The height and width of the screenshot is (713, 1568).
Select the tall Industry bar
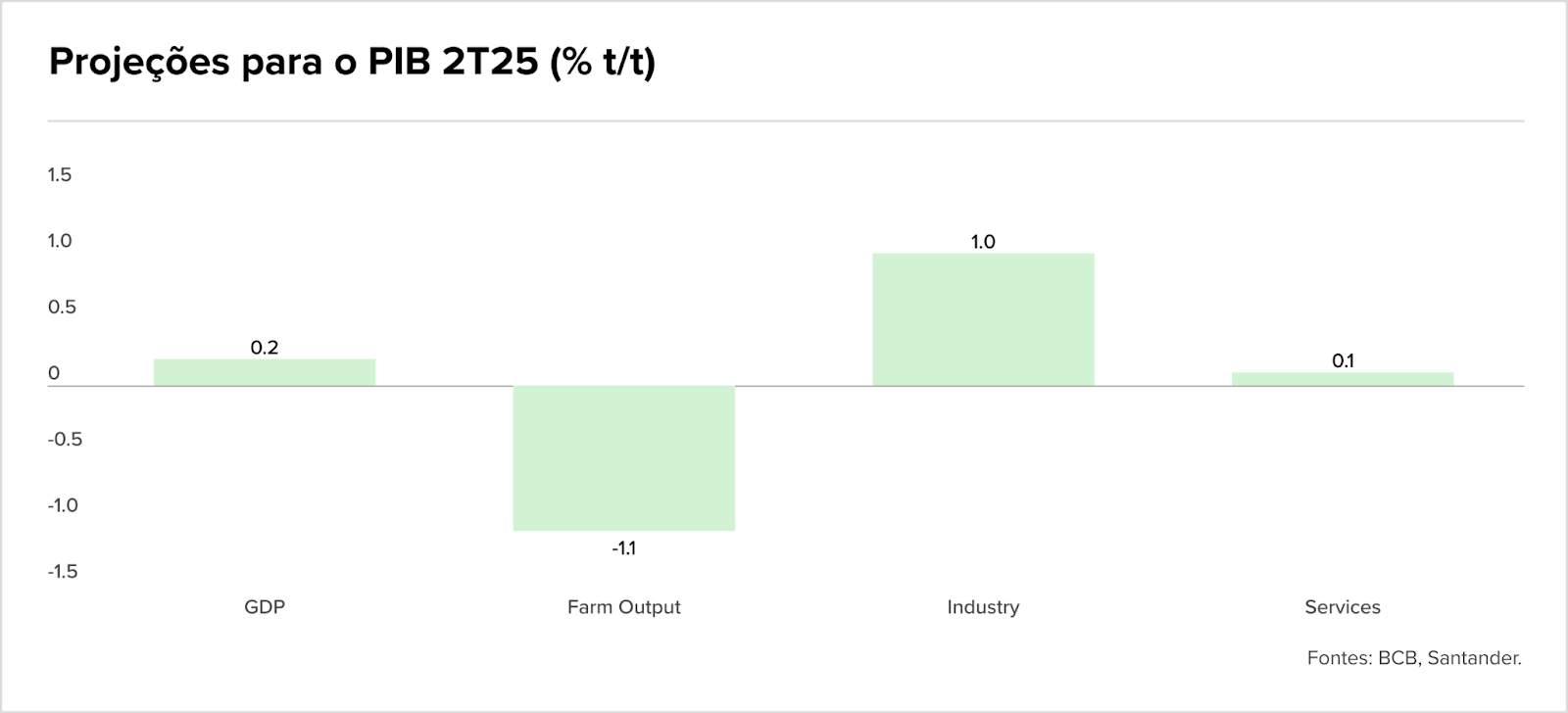click(x=983, y=320)
